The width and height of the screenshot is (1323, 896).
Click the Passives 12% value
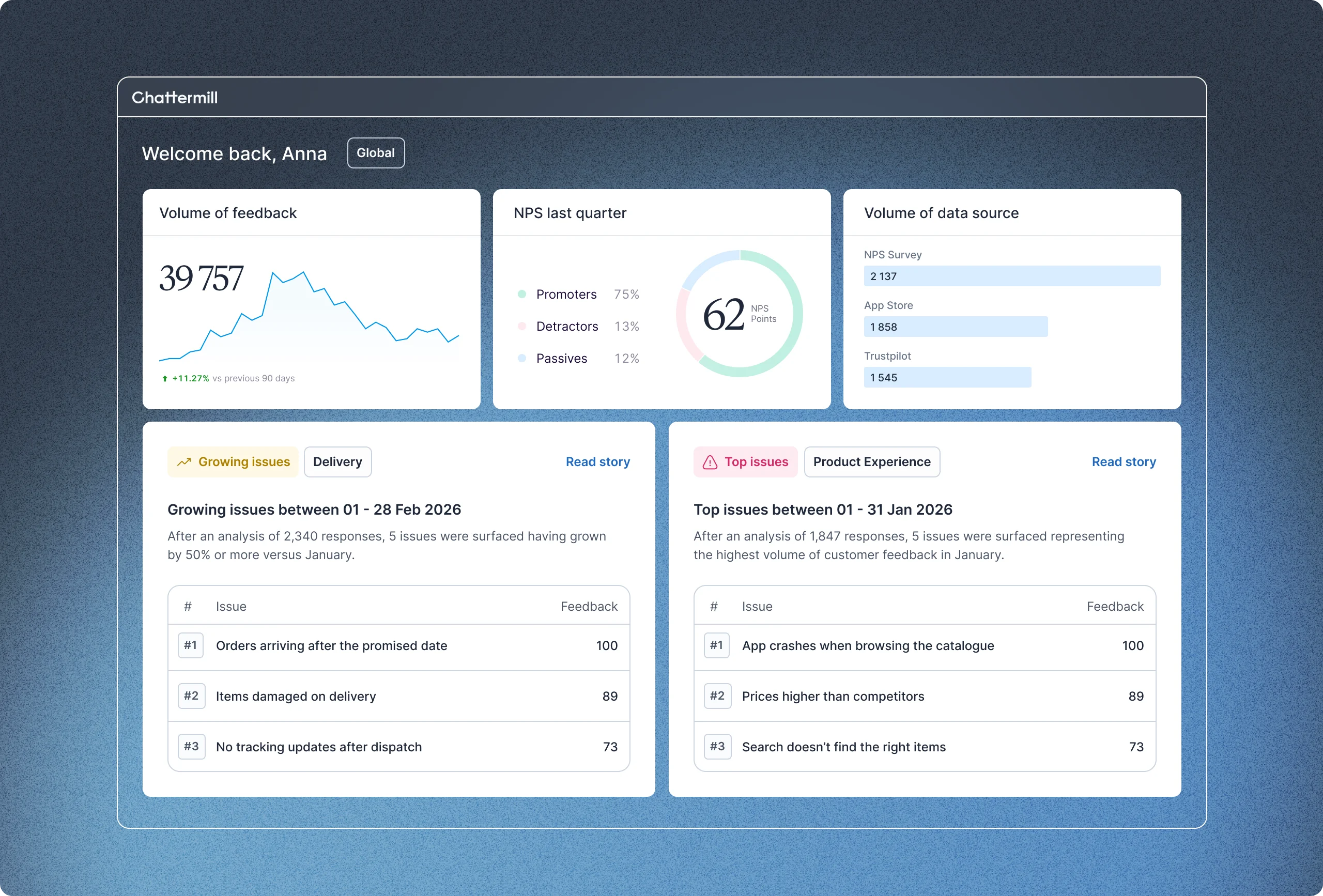626,358
